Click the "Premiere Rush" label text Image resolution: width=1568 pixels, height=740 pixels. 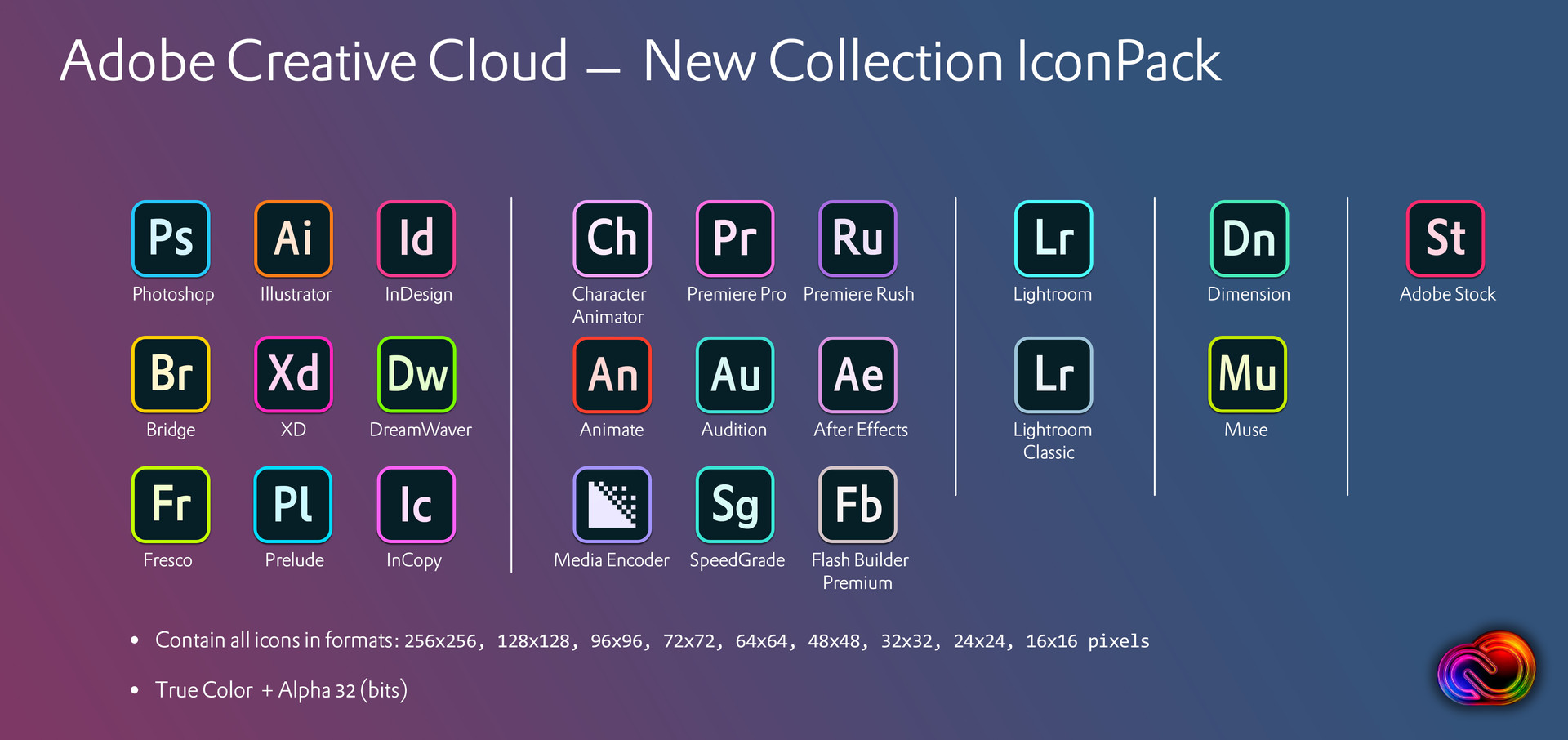(858, 294)
